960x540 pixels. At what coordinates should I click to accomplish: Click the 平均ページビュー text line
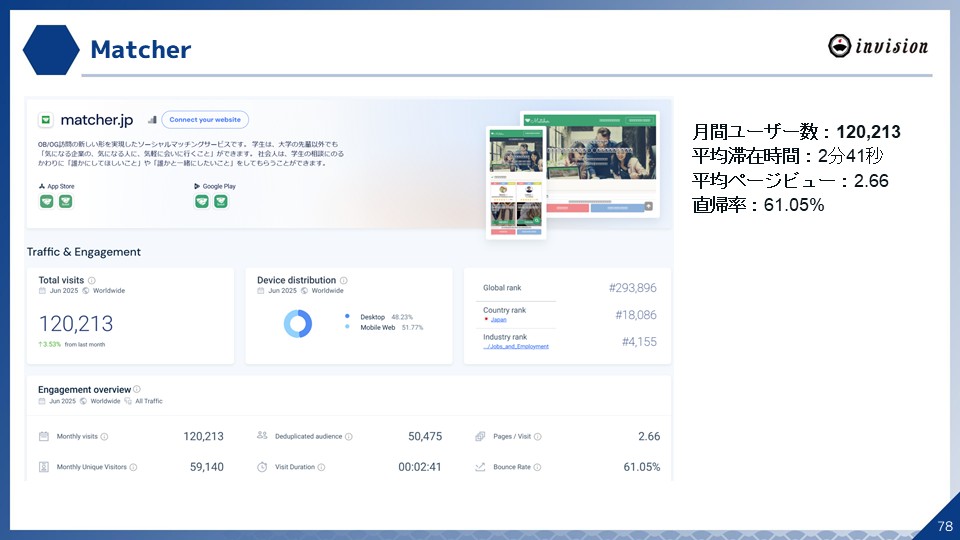(790, 181)
